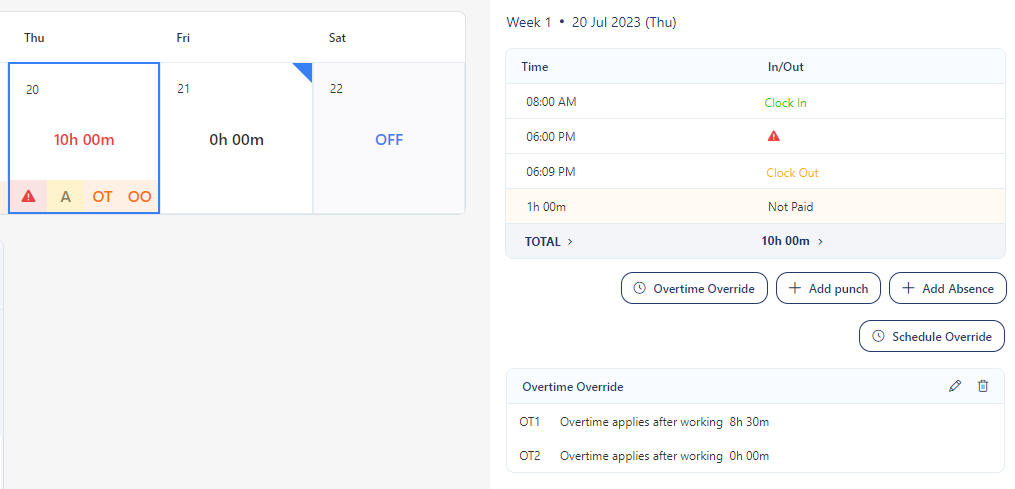Click the A absence badge on Thursday
Image resolution: width=1015 pixels, height=489 pixels.
coord(66,197)
